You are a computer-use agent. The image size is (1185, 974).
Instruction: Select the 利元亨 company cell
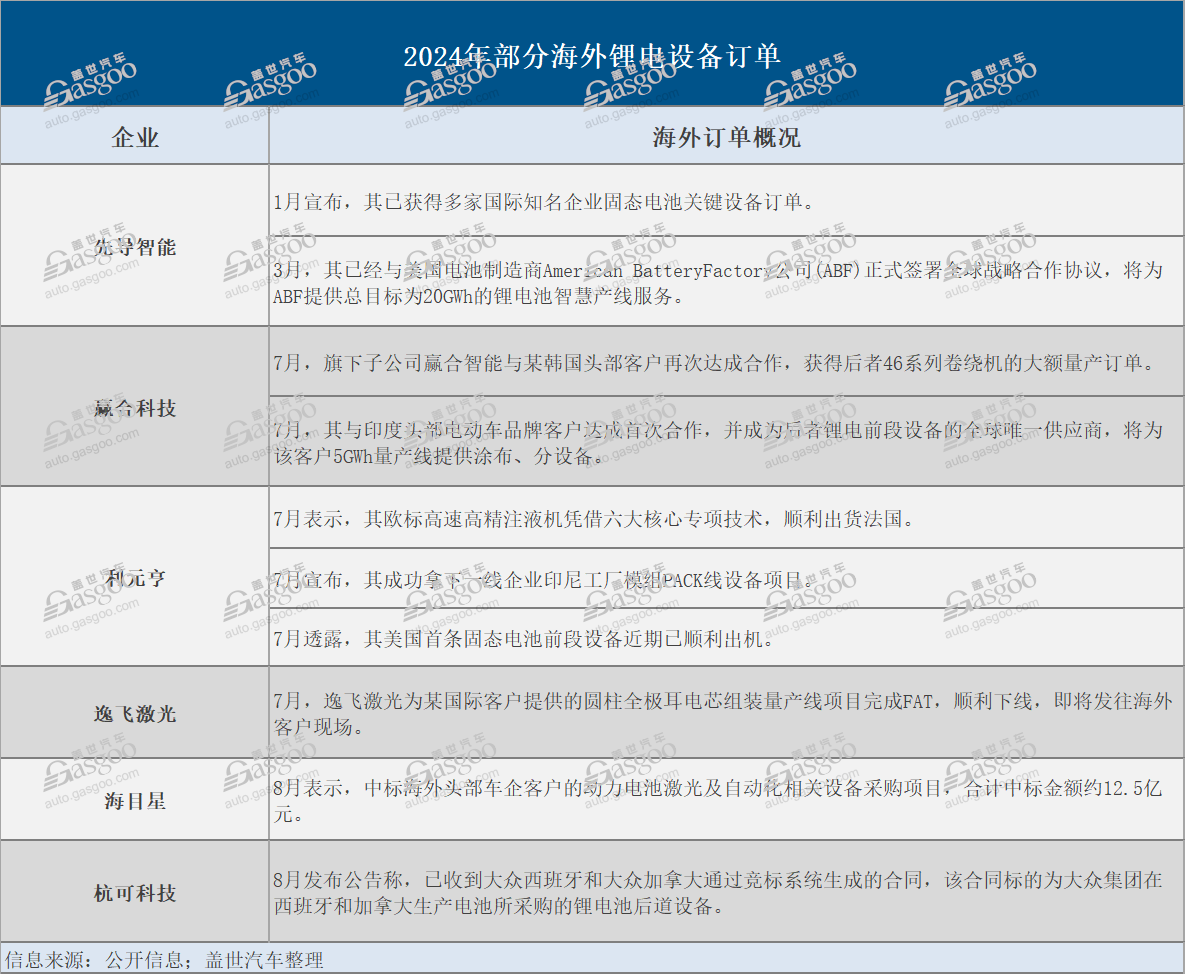pos(135,577)
